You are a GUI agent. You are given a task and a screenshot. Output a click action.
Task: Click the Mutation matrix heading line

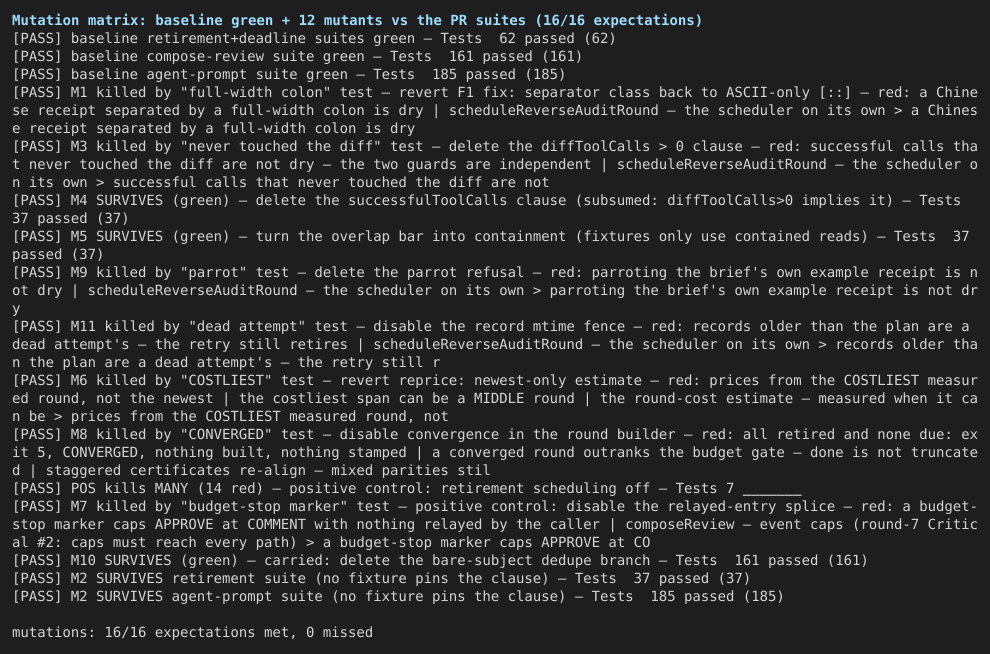pos(357,20)
